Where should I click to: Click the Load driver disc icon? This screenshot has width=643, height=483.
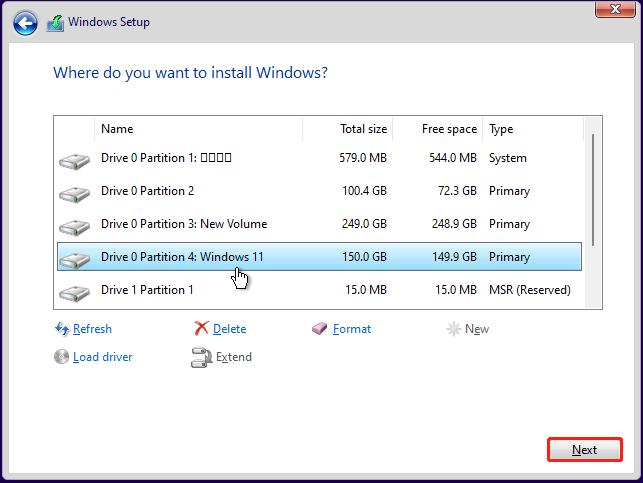62,357
